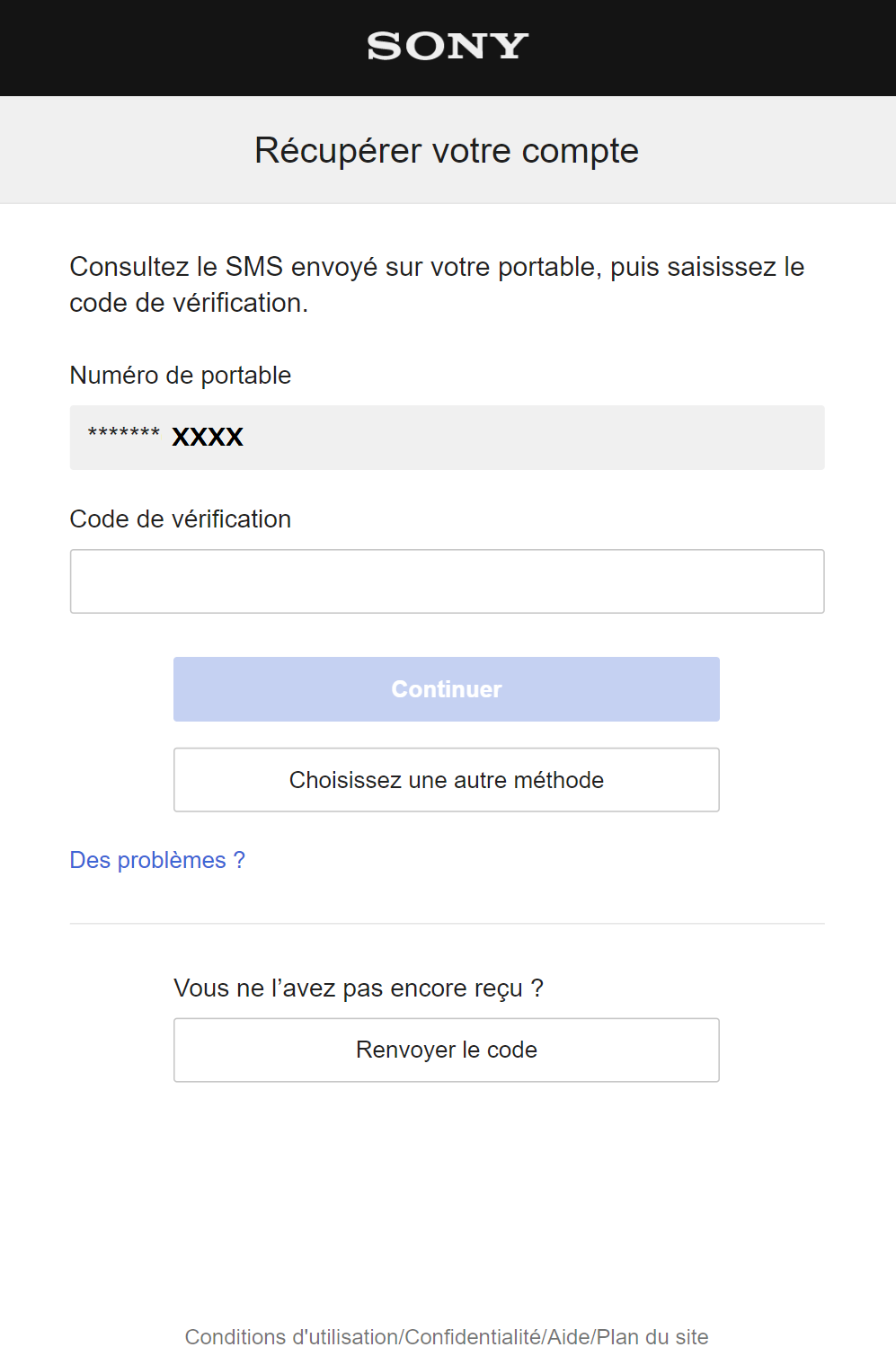Click the black SONY header bar
The height and width of the screenshot is (1356, 896).
[x=447, y=47]
